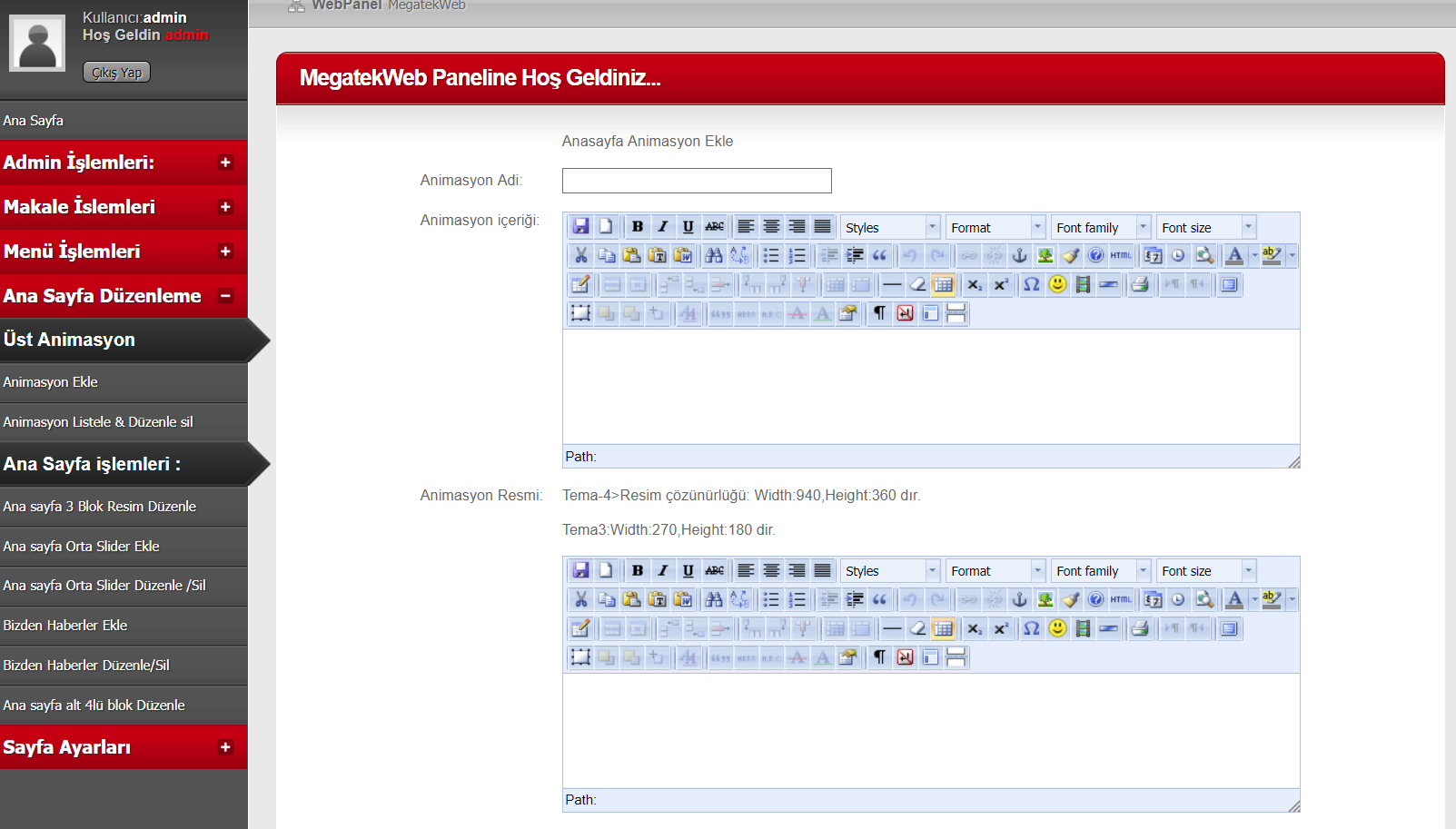
Task: Open Bizden Haberler Ekle in sidebar
Action: point(65,626)
